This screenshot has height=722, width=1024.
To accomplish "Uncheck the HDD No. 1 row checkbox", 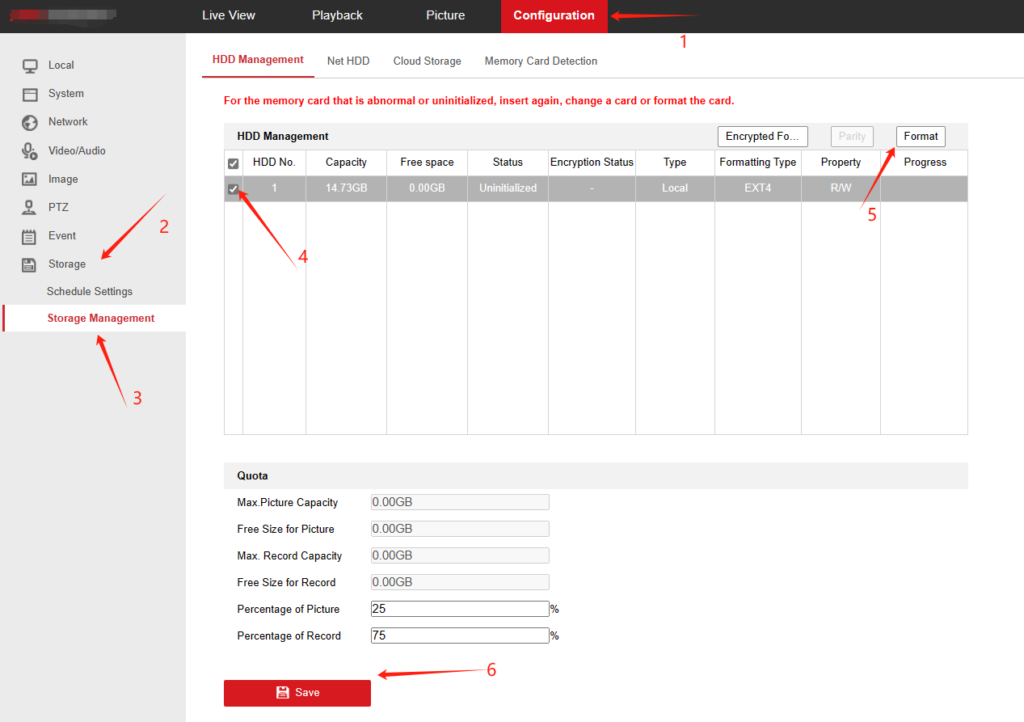I will [x=233, y=189].
